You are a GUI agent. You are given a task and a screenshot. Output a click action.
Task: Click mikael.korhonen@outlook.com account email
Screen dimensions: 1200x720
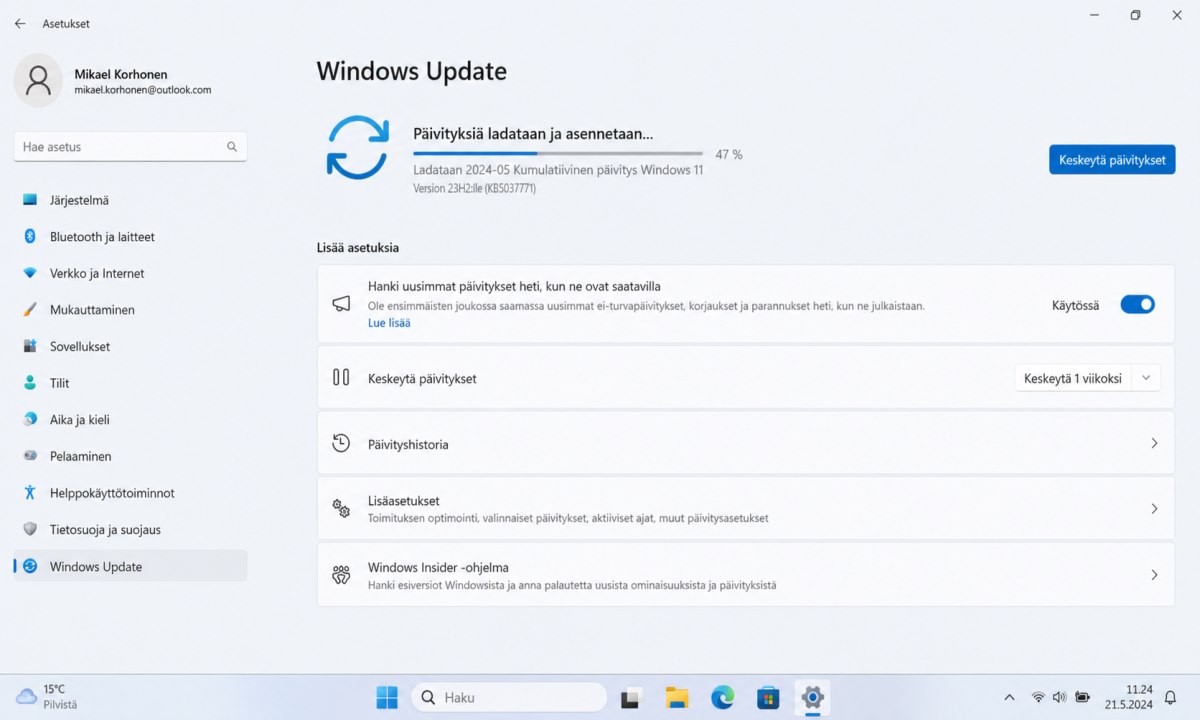pyautogui.click(x=143, y=90)
